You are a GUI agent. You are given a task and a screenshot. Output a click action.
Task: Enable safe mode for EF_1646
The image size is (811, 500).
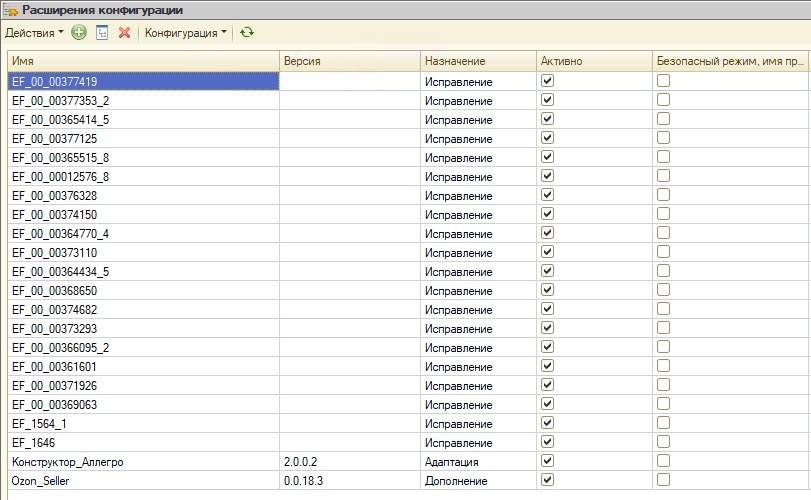[x=664, y=442]
